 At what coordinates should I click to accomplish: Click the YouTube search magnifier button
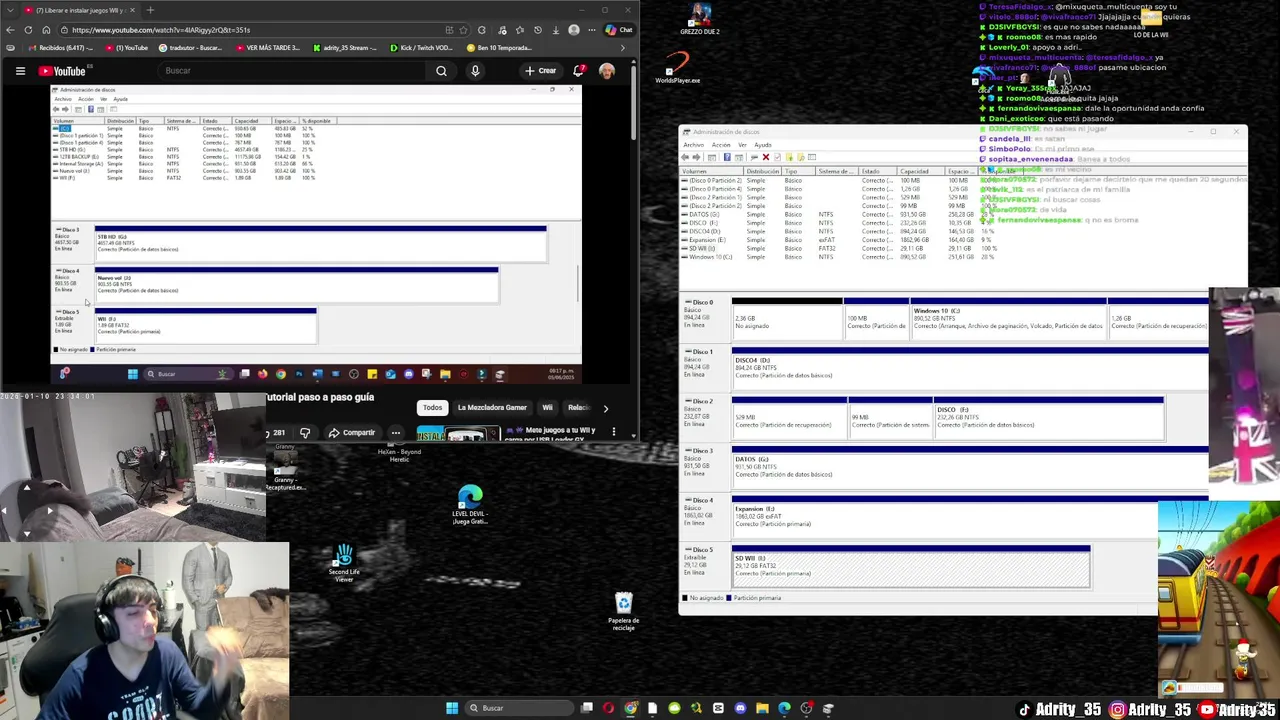coord(441,71)
